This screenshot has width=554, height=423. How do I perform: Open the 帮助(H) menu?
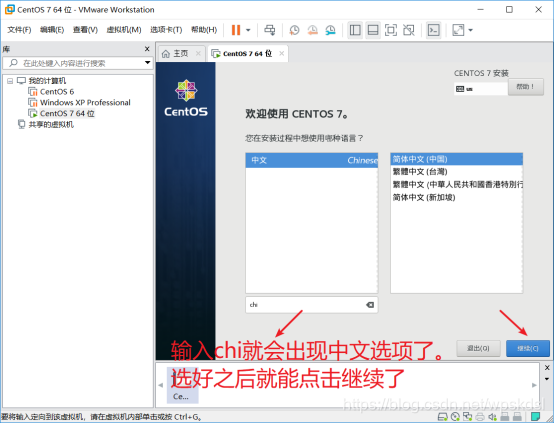coord(204,30)
